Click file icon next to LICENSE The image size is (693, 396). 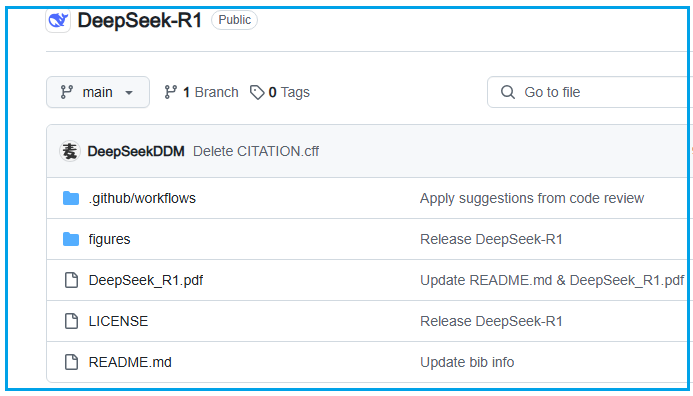click(x=71, y=321)
